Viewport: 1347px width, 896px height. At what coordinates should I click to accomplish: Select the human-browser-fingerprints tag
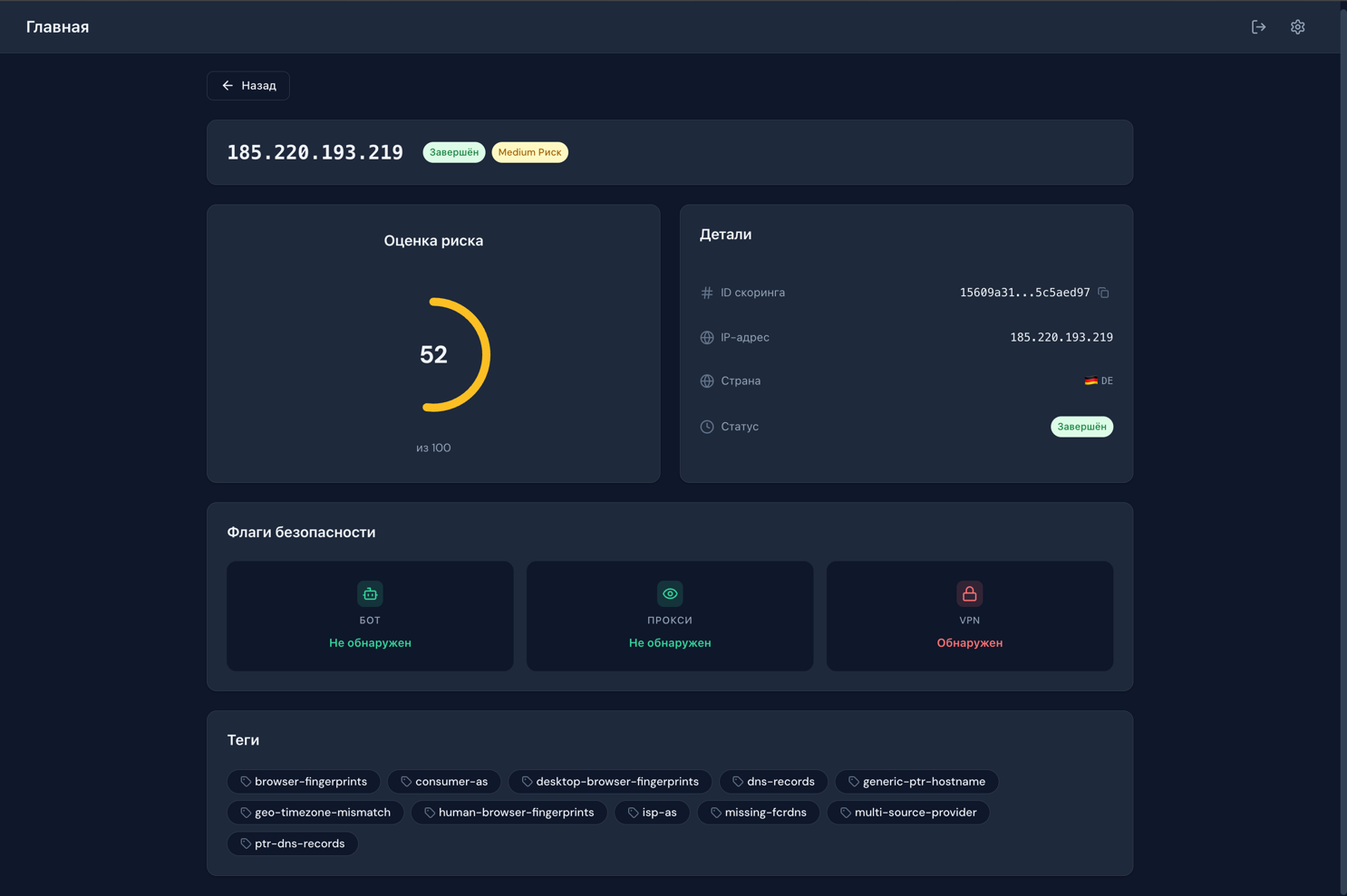[509, 813]
